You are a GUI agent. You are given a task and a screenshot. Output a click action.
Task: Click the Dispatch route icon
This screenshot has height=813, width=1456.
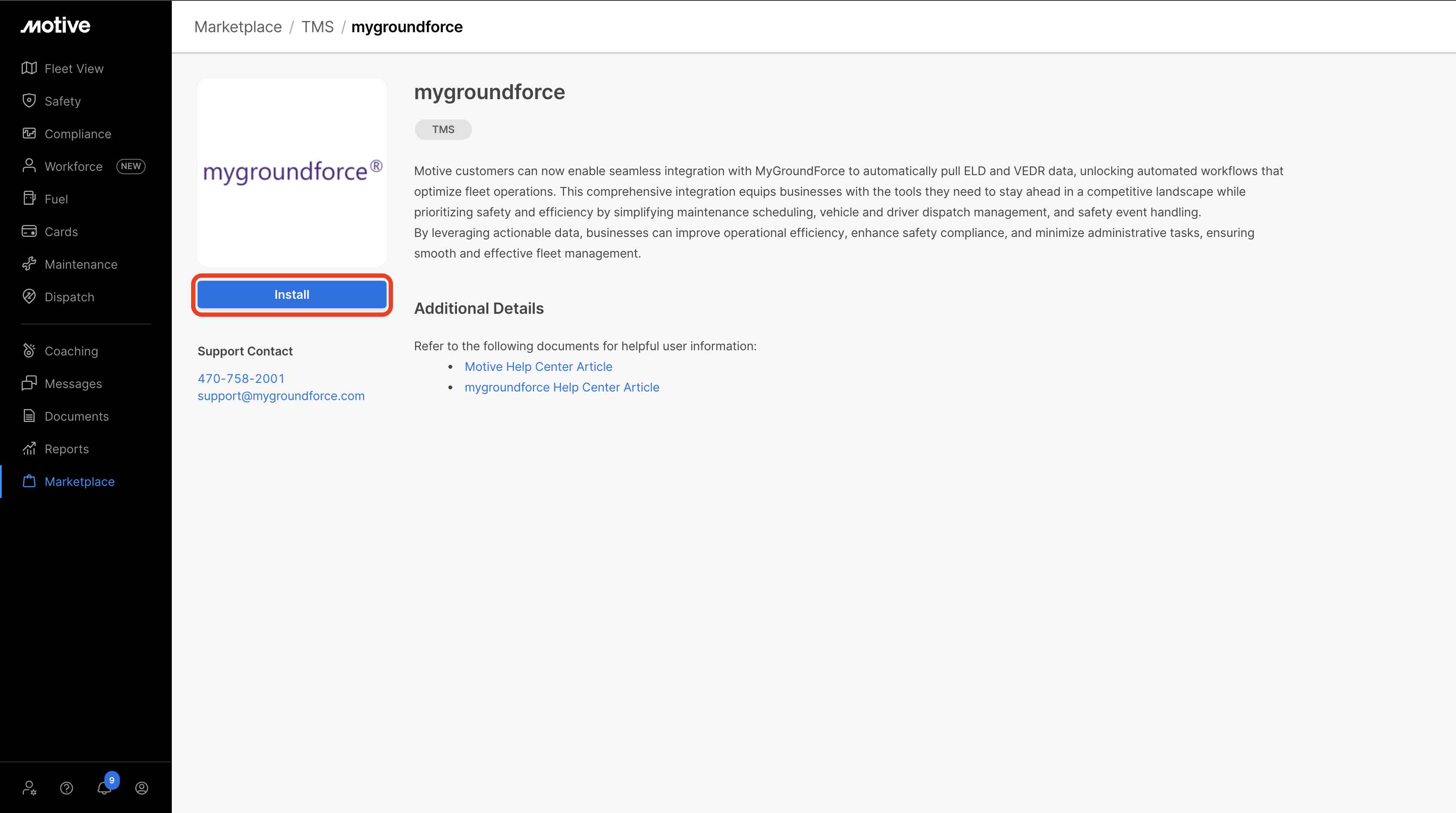[29, 297]
